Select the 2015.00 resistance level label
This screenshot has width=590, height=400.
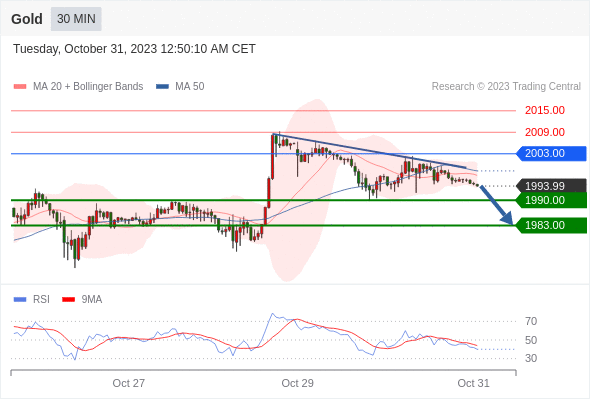545,110
